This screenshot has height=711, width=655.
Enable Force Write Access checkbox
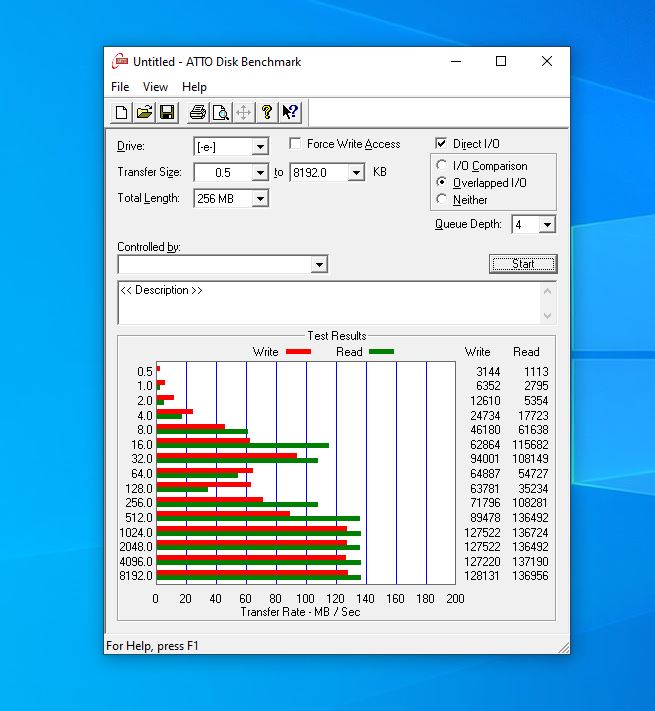click(296, 144)
